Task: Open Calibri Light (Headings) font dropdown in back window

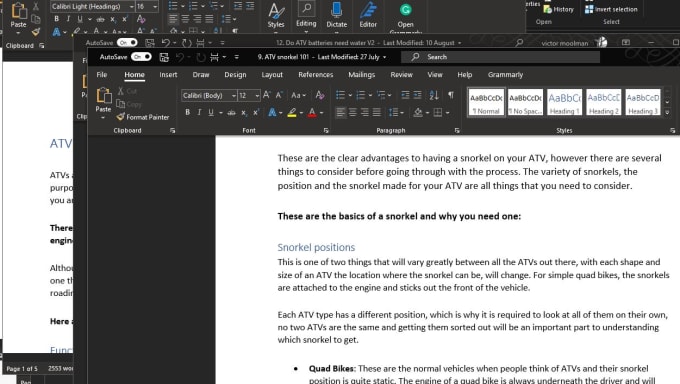Action: tap(131, 7)
